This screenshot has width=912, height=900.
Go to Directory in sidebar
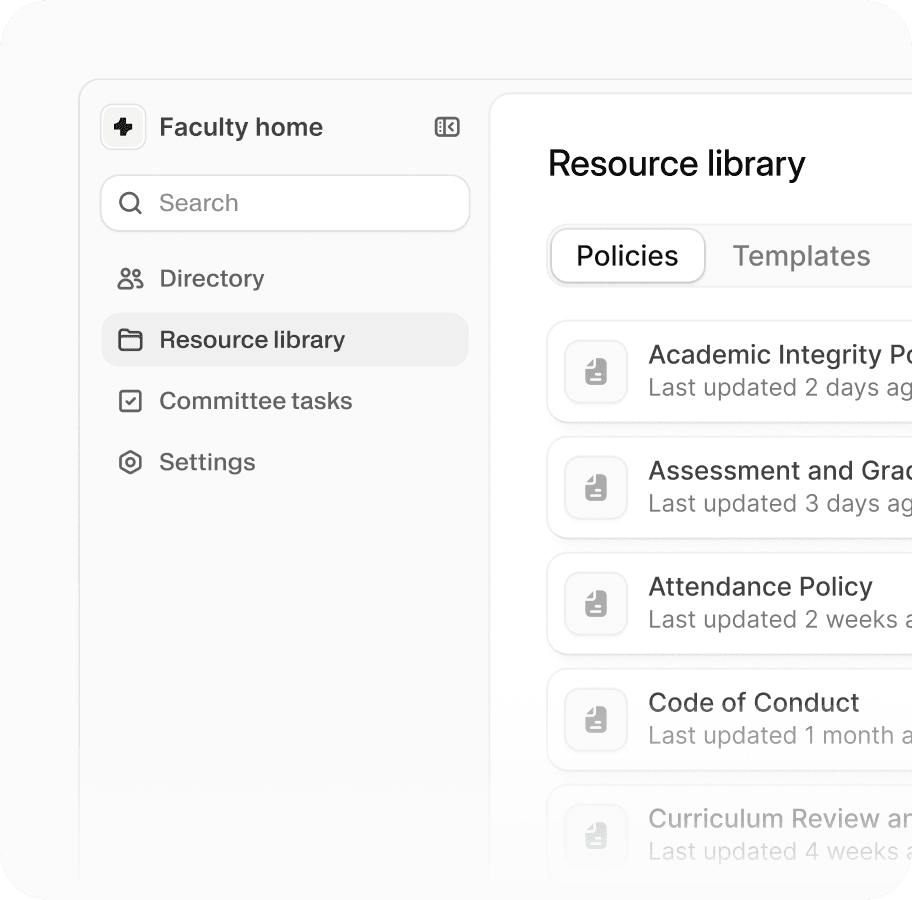[x=212, y=279]
